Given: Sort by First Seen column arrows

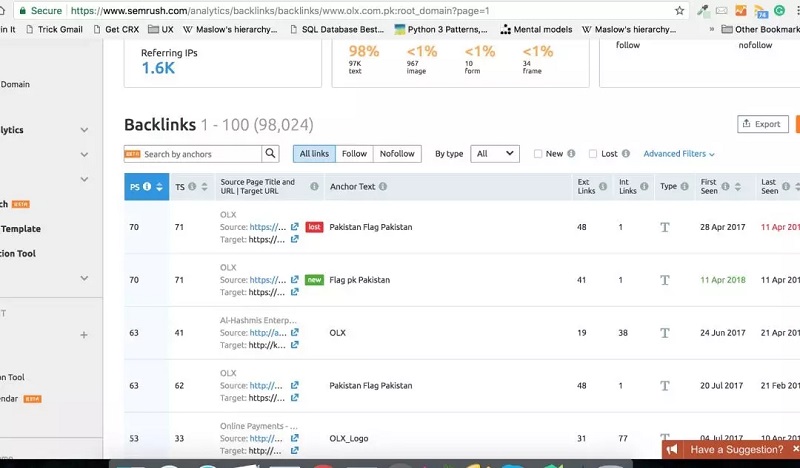Looking at the screenshot, I should (x=737, y=186).
